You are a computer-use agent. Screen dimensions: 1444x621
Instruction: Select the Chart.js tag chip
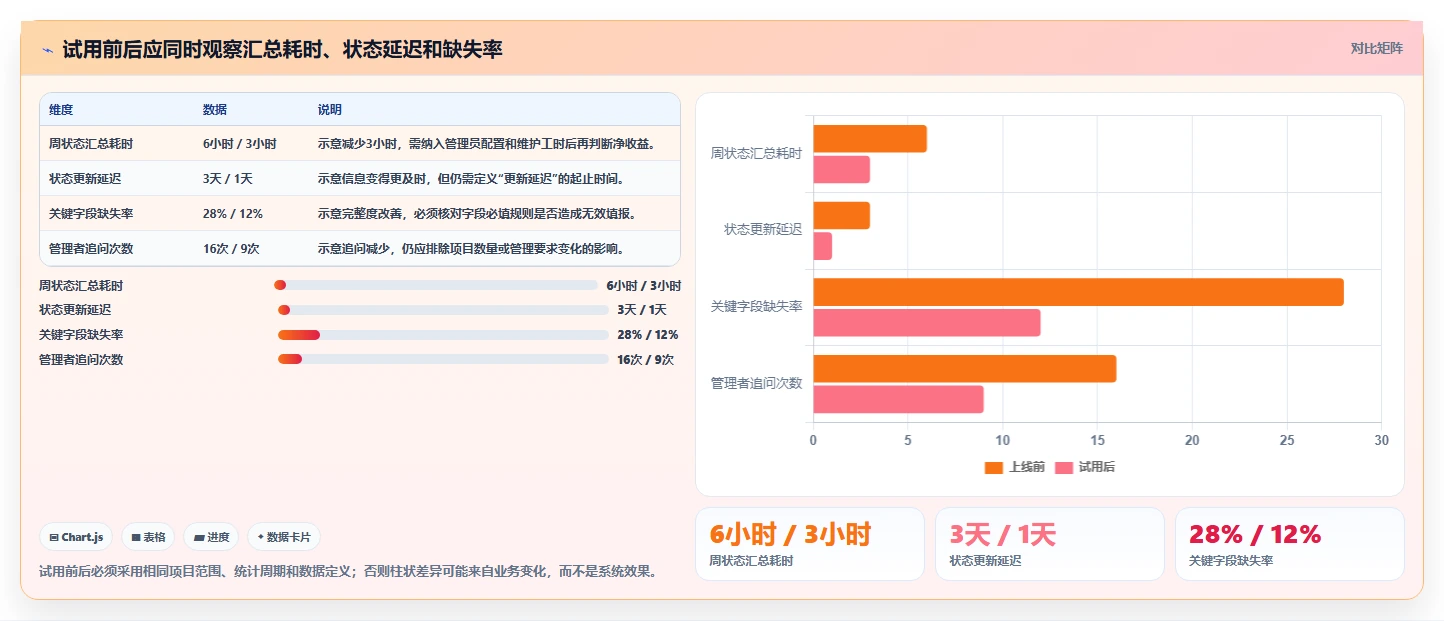point(77,537)
